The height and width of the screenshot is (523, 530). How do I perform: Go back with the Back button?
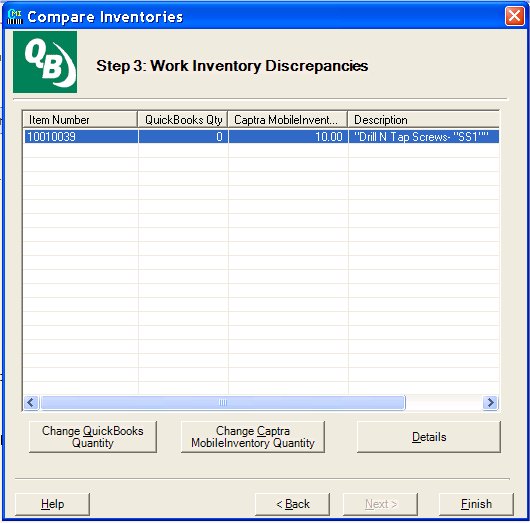[x=292, y=504]
